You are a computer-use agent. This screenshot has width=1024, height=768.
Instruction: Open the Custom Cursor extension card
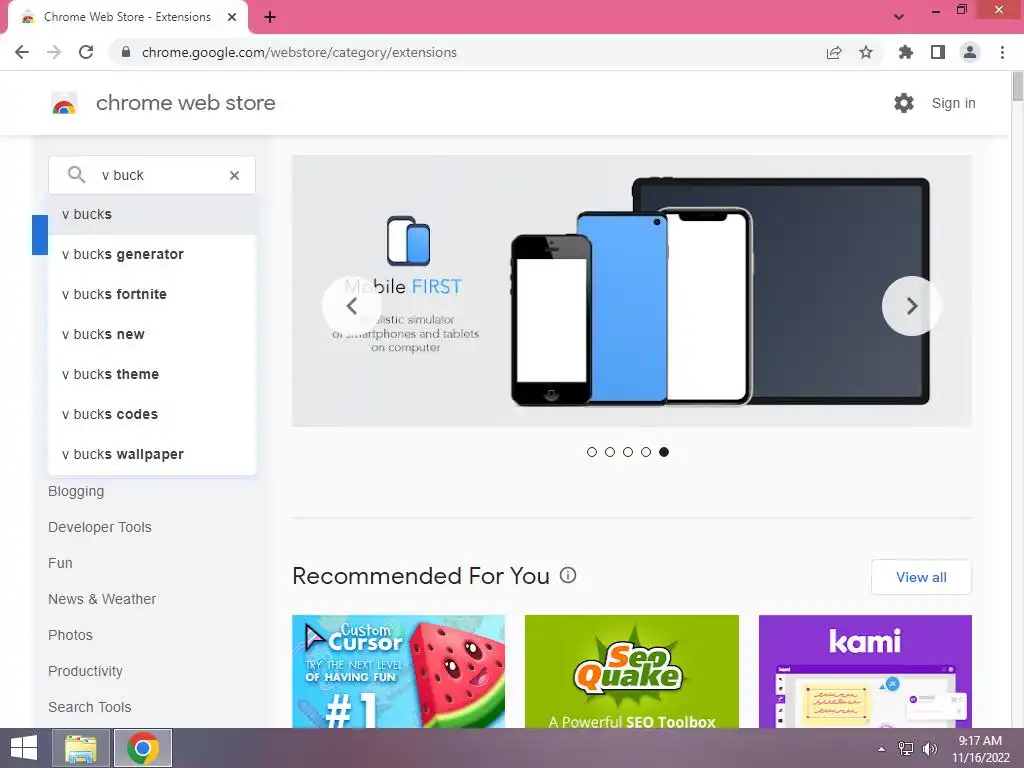[398, 671]
